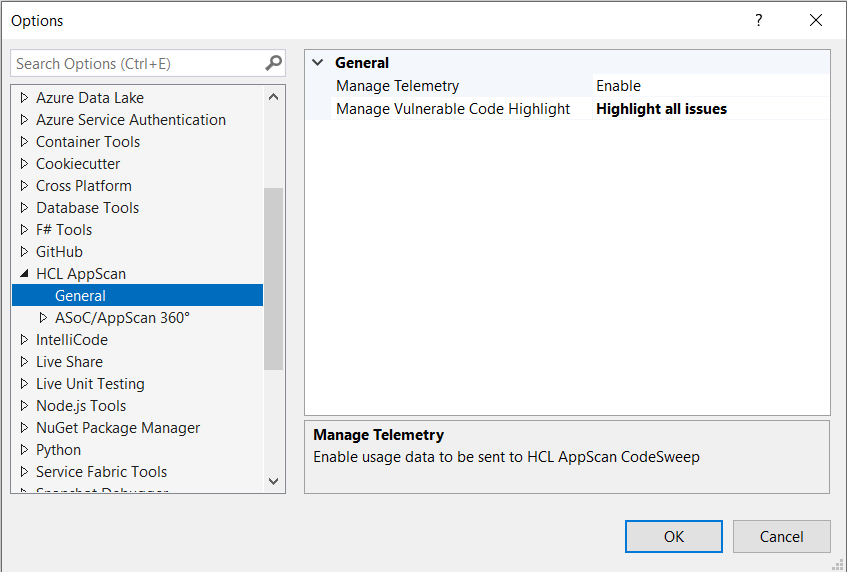Expand the IntelliCode node
This screenshot has width=847, height=572.
click(24, 340)
